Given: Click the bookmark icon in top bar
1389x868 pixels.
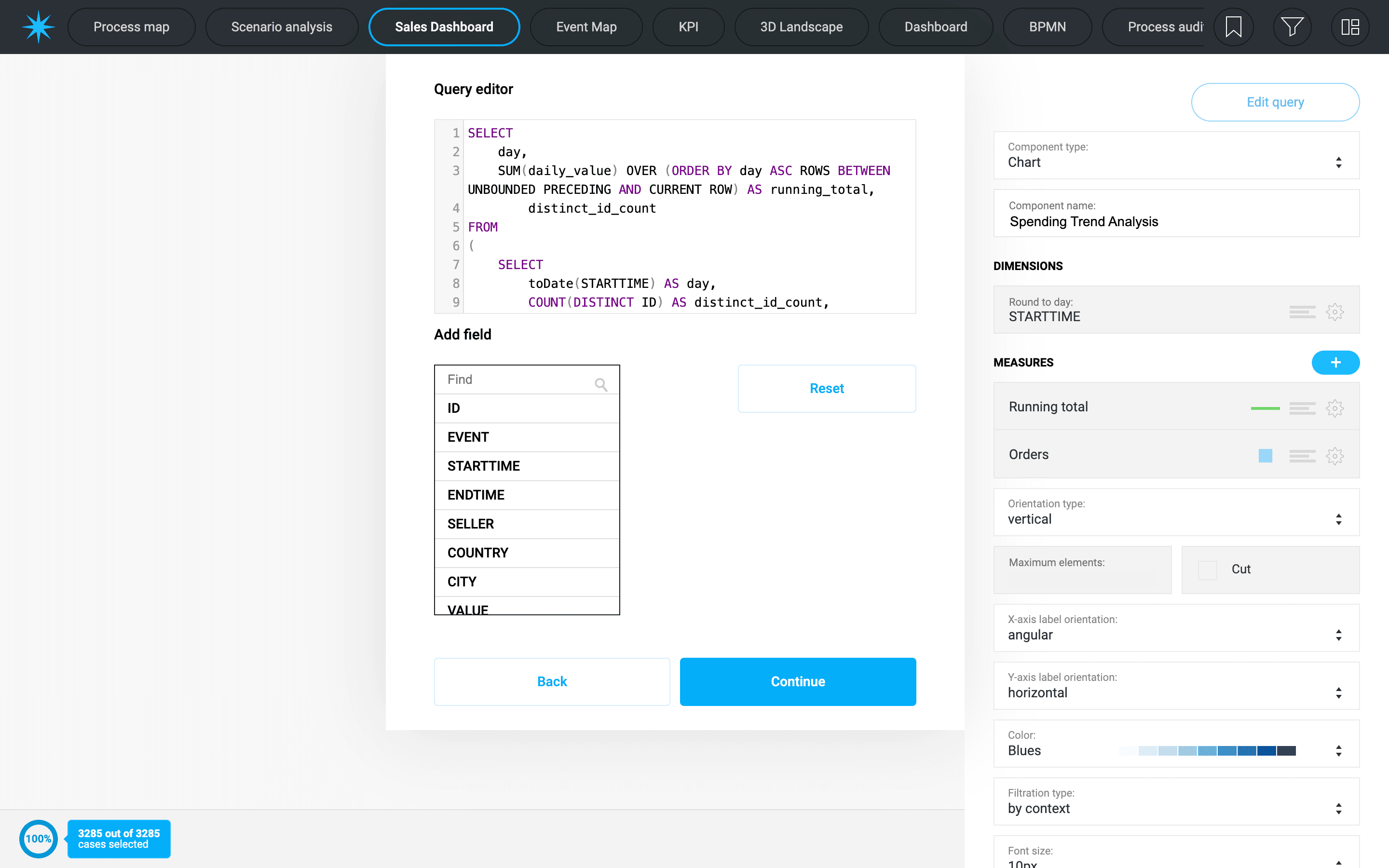Looking at the screenshot, I should click(1233, 27).
